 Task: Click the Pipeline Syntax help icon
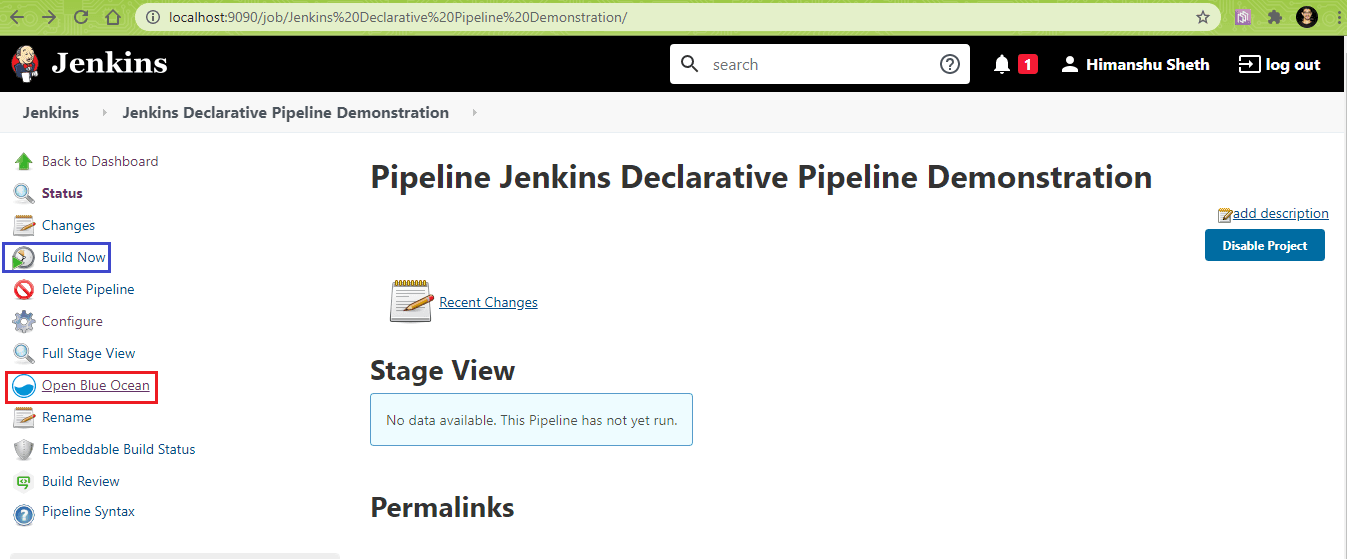click(x=24, y=514)
